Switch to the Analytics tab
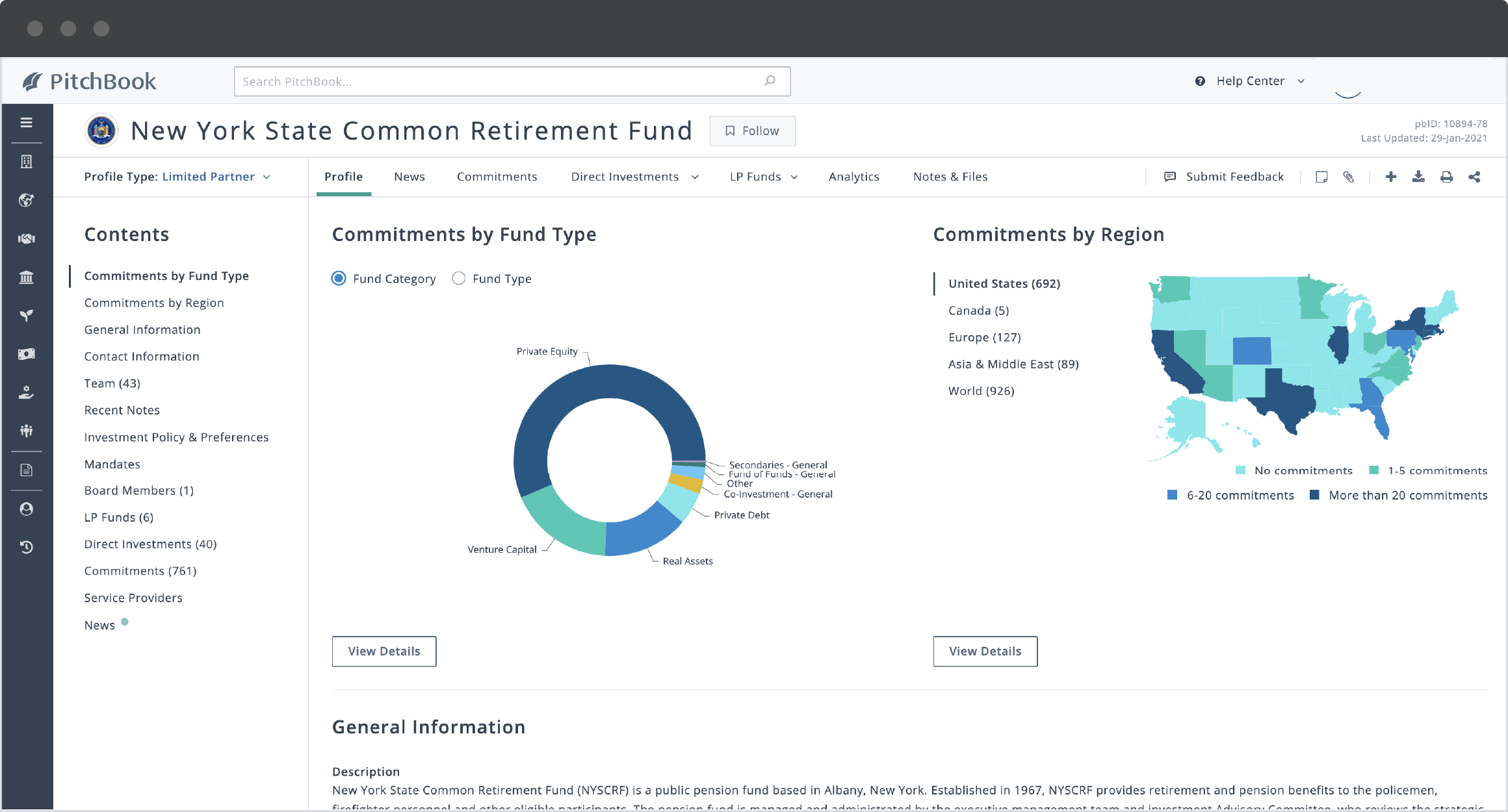The width and height of the screenshot is (1508, 812). pos(853,176)
